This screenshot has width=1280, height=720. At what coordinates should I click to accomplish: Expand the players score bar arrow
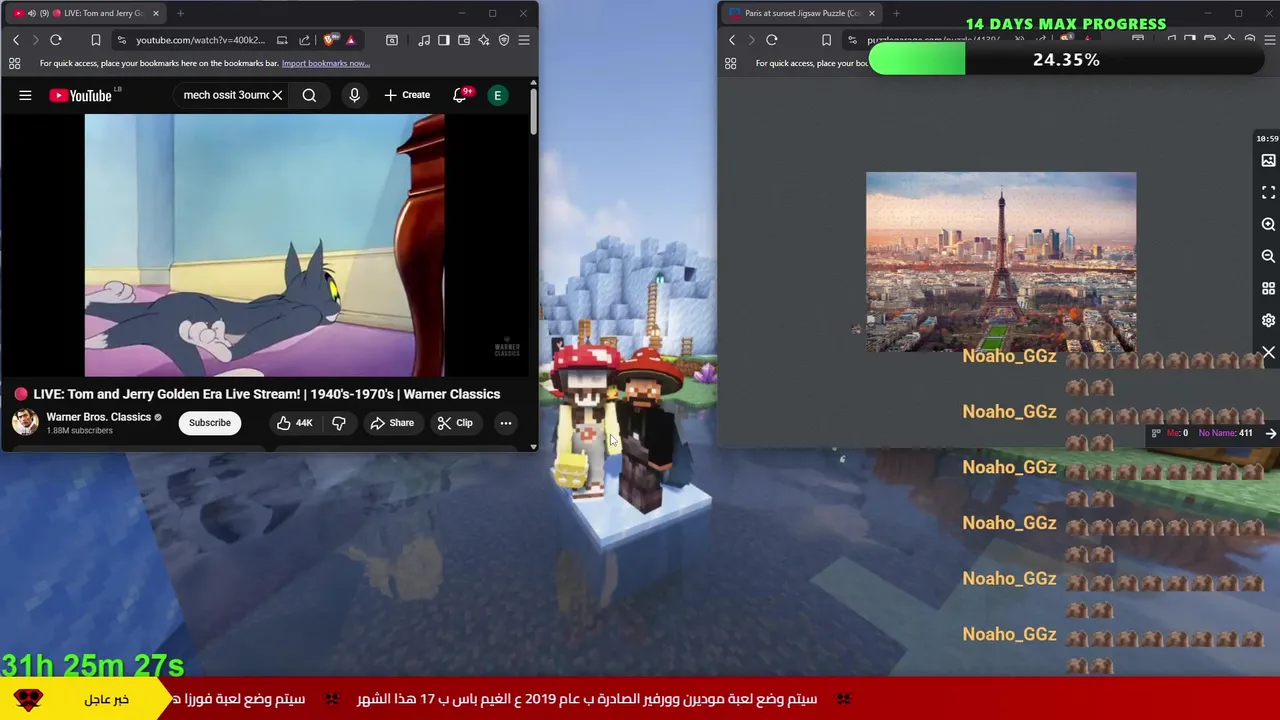pyautogui.click(x=1271, y=433)
